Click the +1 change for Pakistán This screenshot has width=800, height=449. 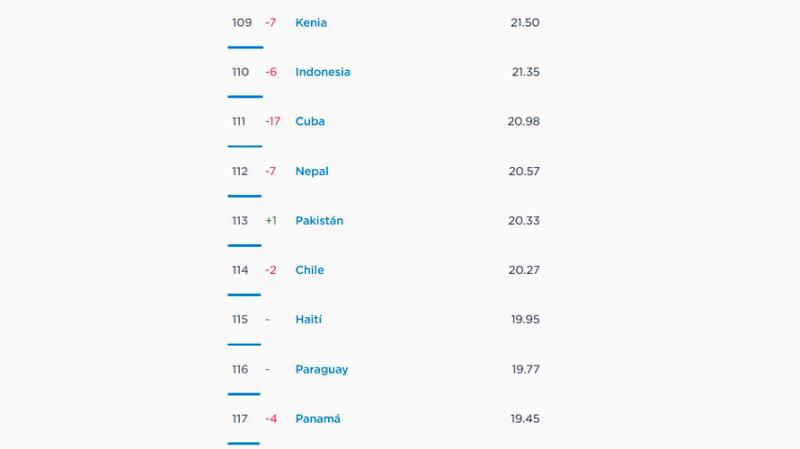(271, 220)
